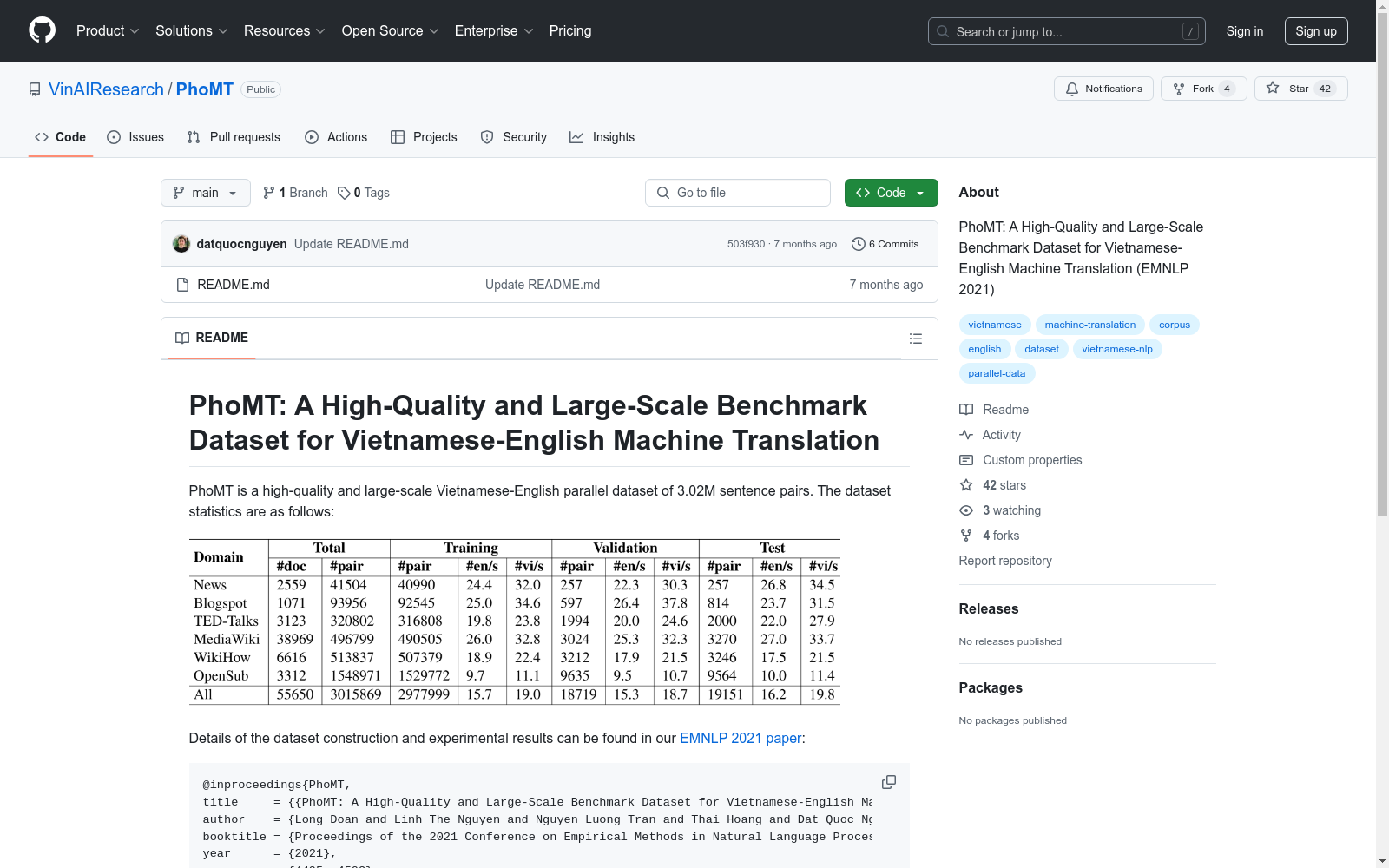
Task: Open the Pull requests tab
Action: tap(234, 137)
